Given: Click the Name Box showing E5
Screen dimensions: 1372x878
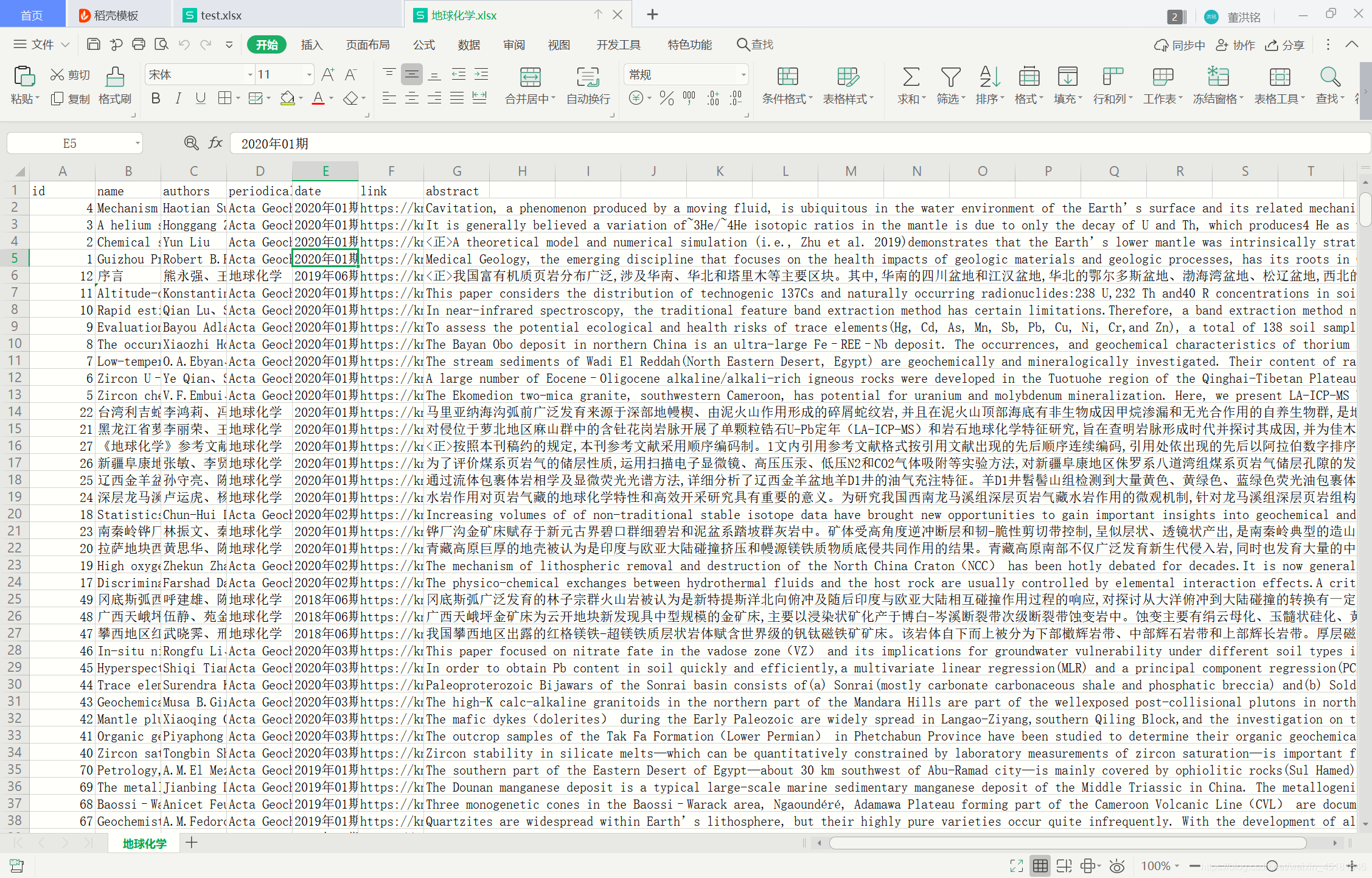Looking at the screenshot, I should [x=70, y=143].
